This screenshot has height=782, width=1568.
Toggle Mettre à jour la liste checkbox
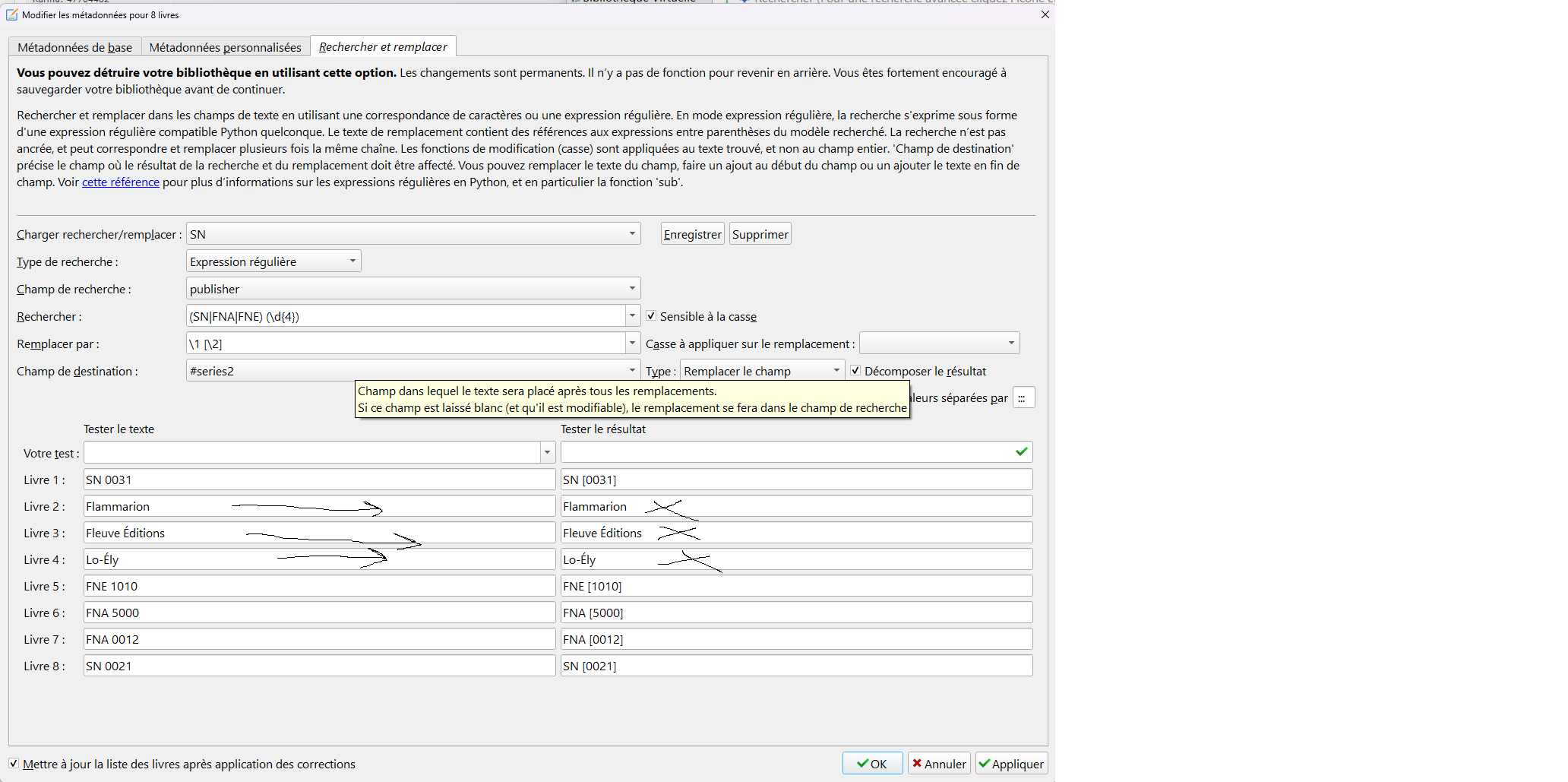[14, 763]
